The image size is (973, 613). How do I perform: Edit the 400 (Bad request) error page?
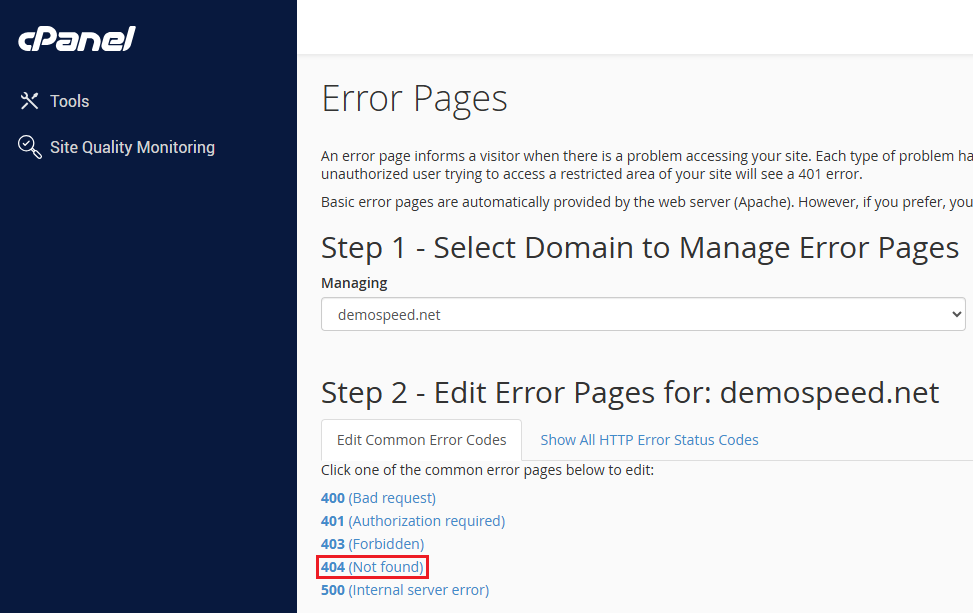pyautogui.click(x=378, y=498)
